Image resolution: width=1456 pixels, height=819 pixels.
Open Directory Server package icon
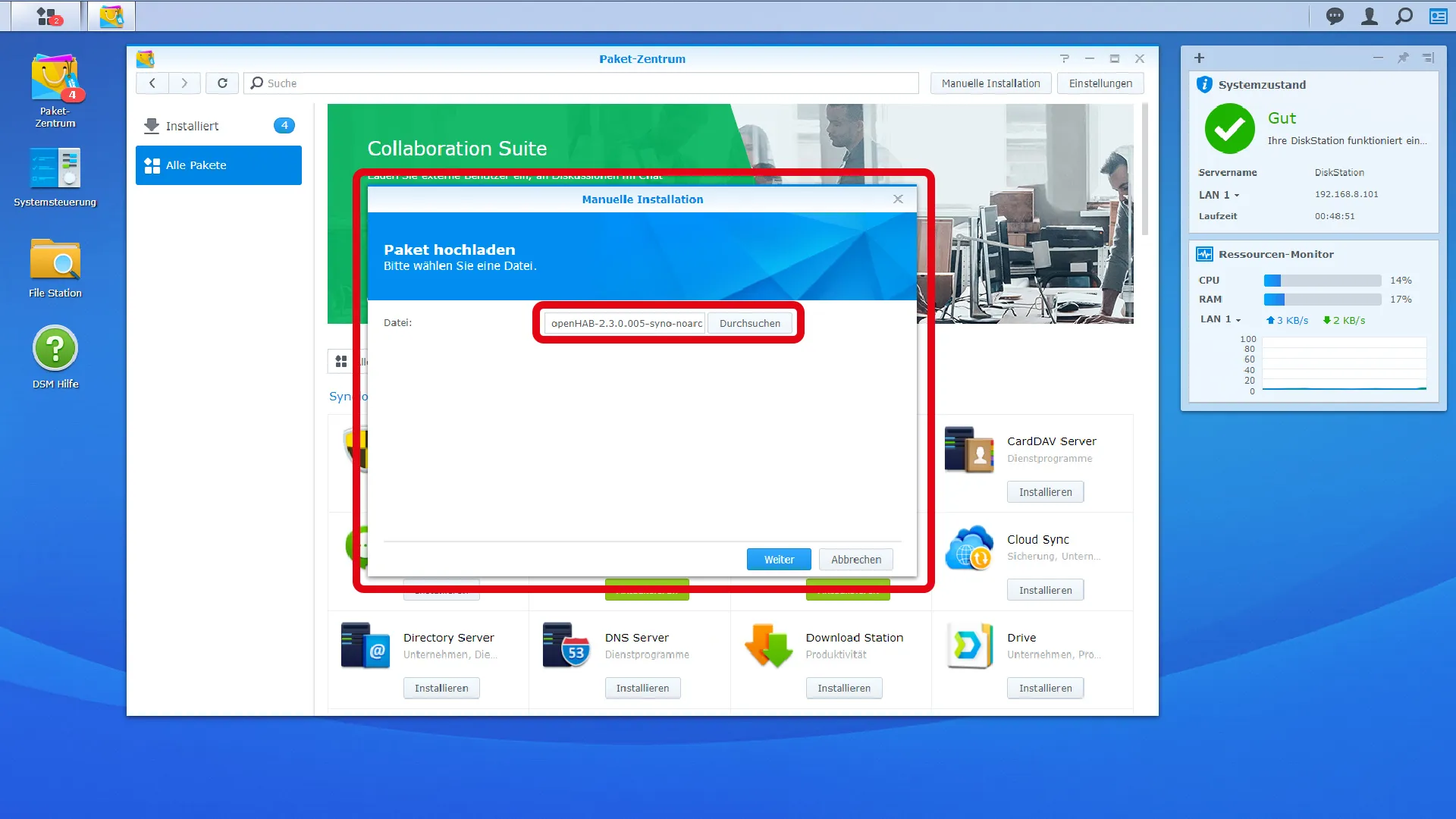366,645
